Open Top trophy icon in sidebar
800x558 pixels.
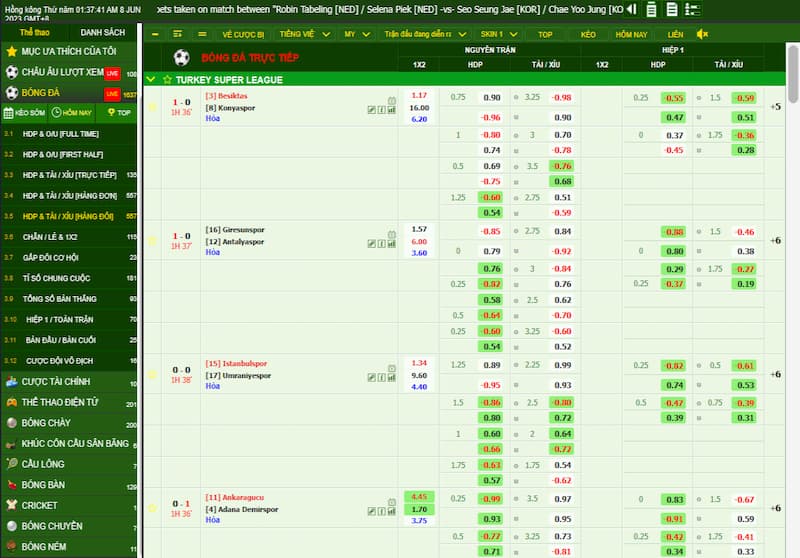coord(111,113)
